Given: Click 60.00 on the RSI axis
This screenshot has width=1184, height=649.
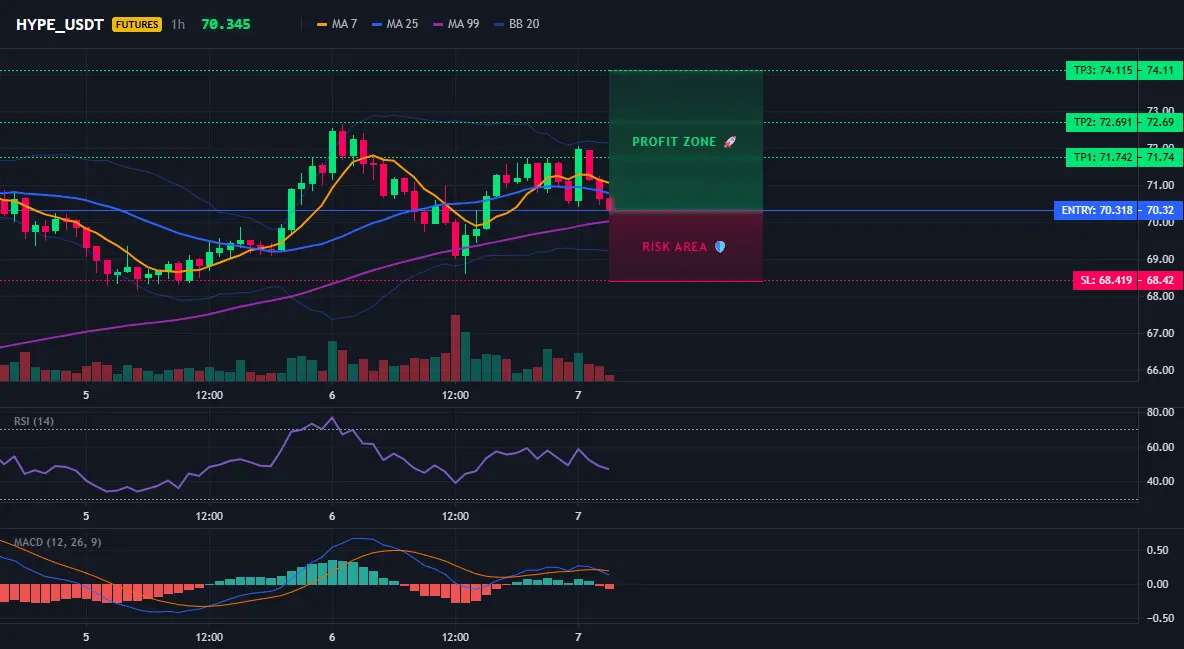Looking at the screenshot, I should pos(1160,447).
